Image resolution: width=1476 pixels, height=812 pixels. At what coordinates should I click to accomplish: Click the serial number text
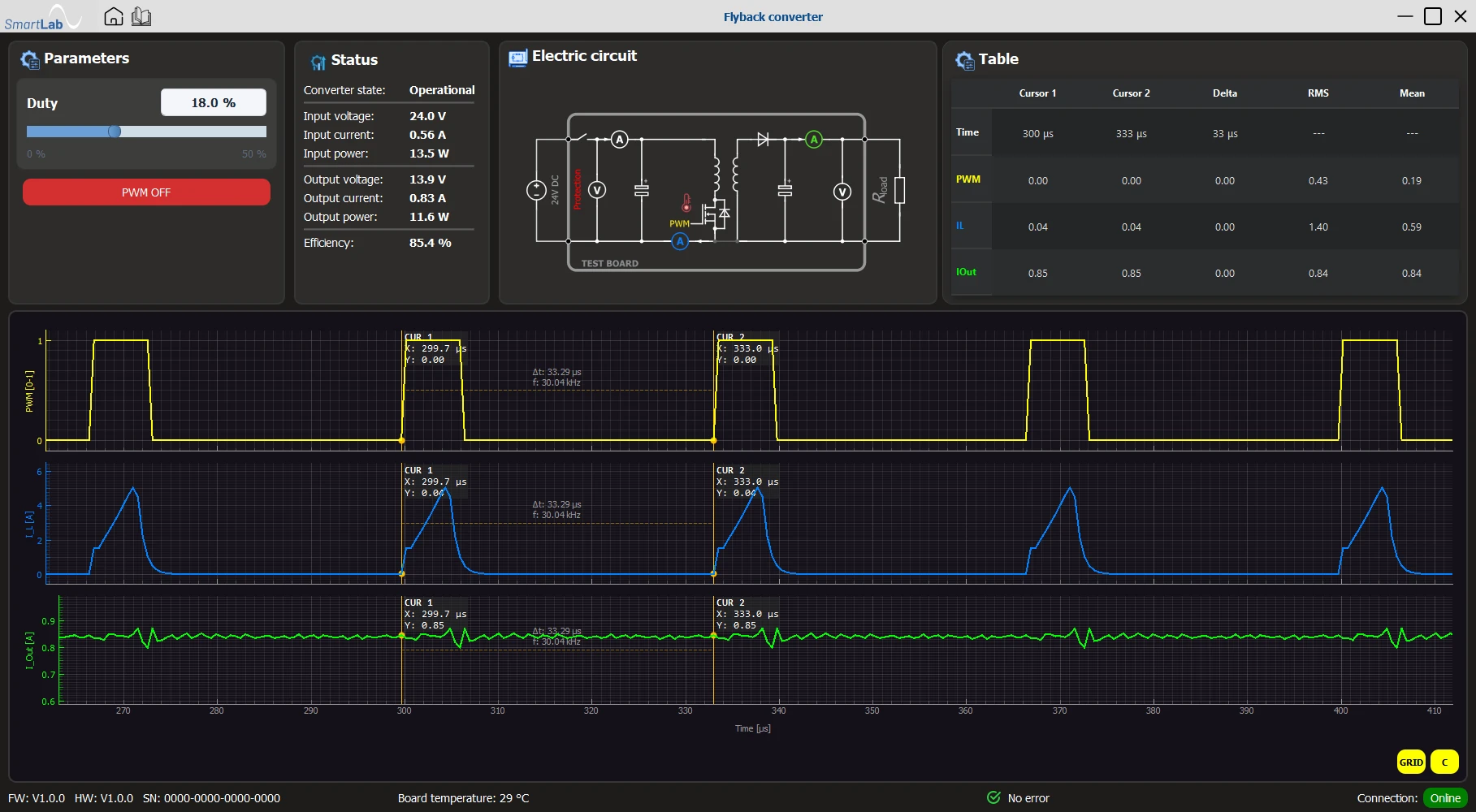tap(211, 798)
